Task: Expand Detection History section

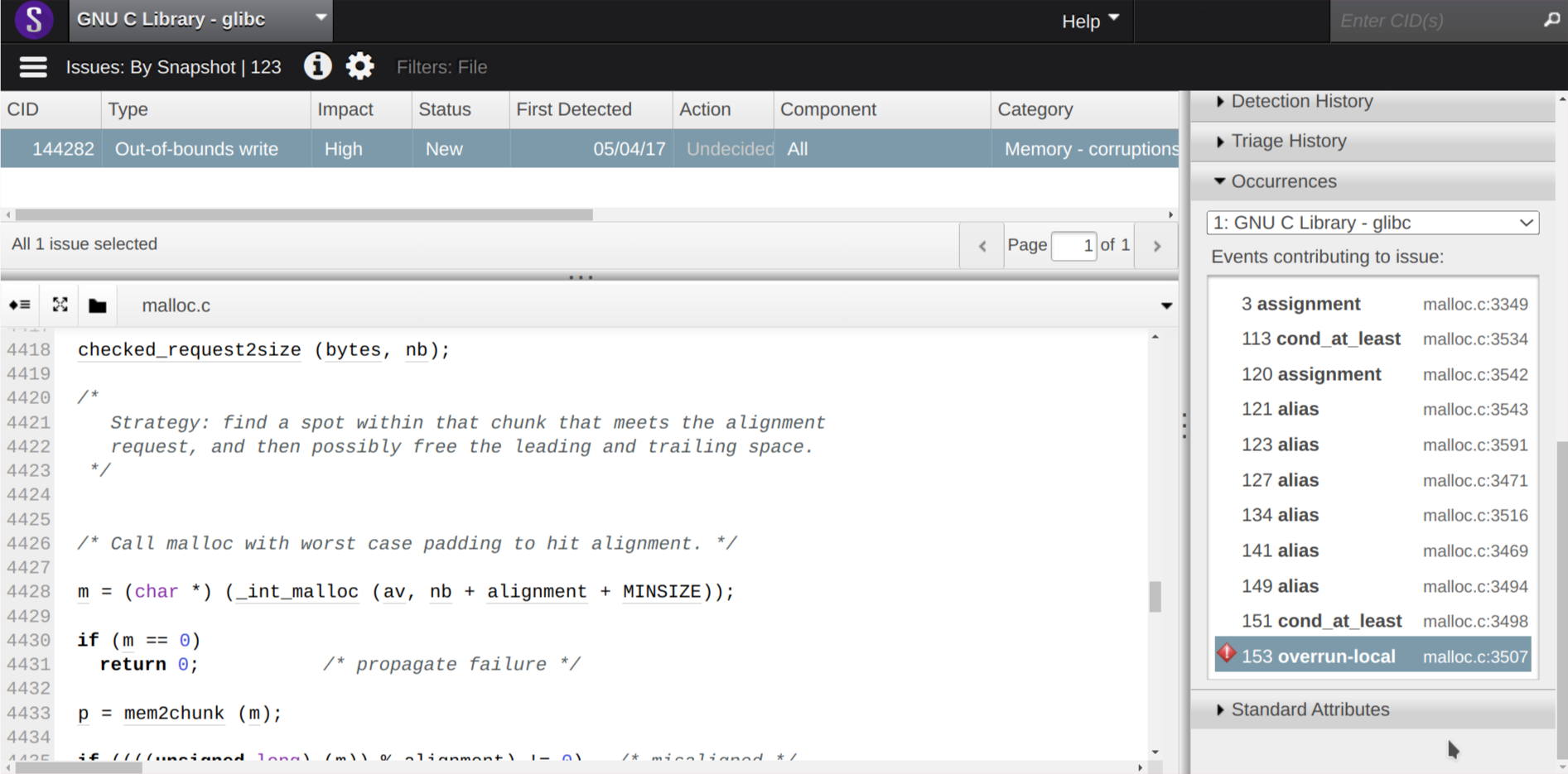Action: [x=1373, y=102]
